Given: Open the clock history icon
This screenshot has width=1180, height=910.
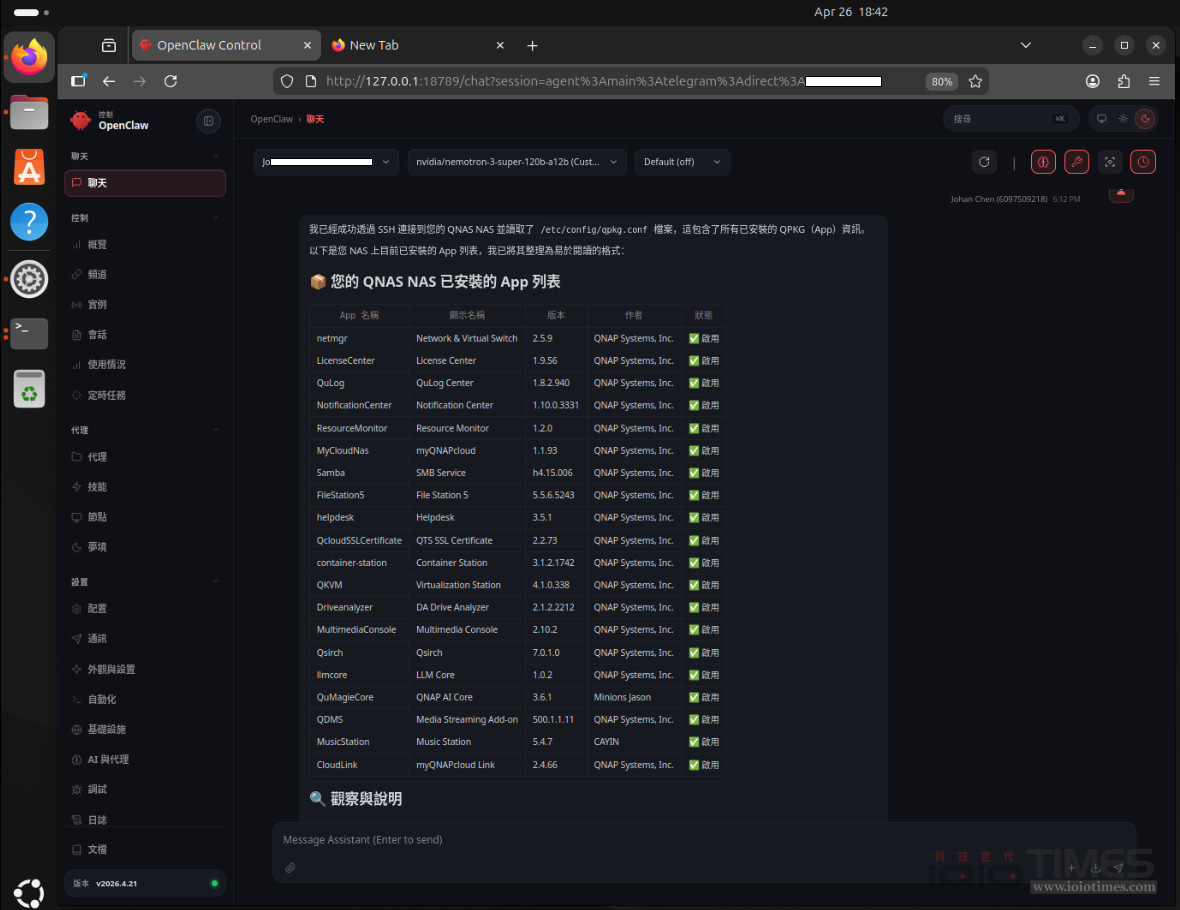Looking at the screenshot, I should pyautogui.click(x=1143, y=161).
